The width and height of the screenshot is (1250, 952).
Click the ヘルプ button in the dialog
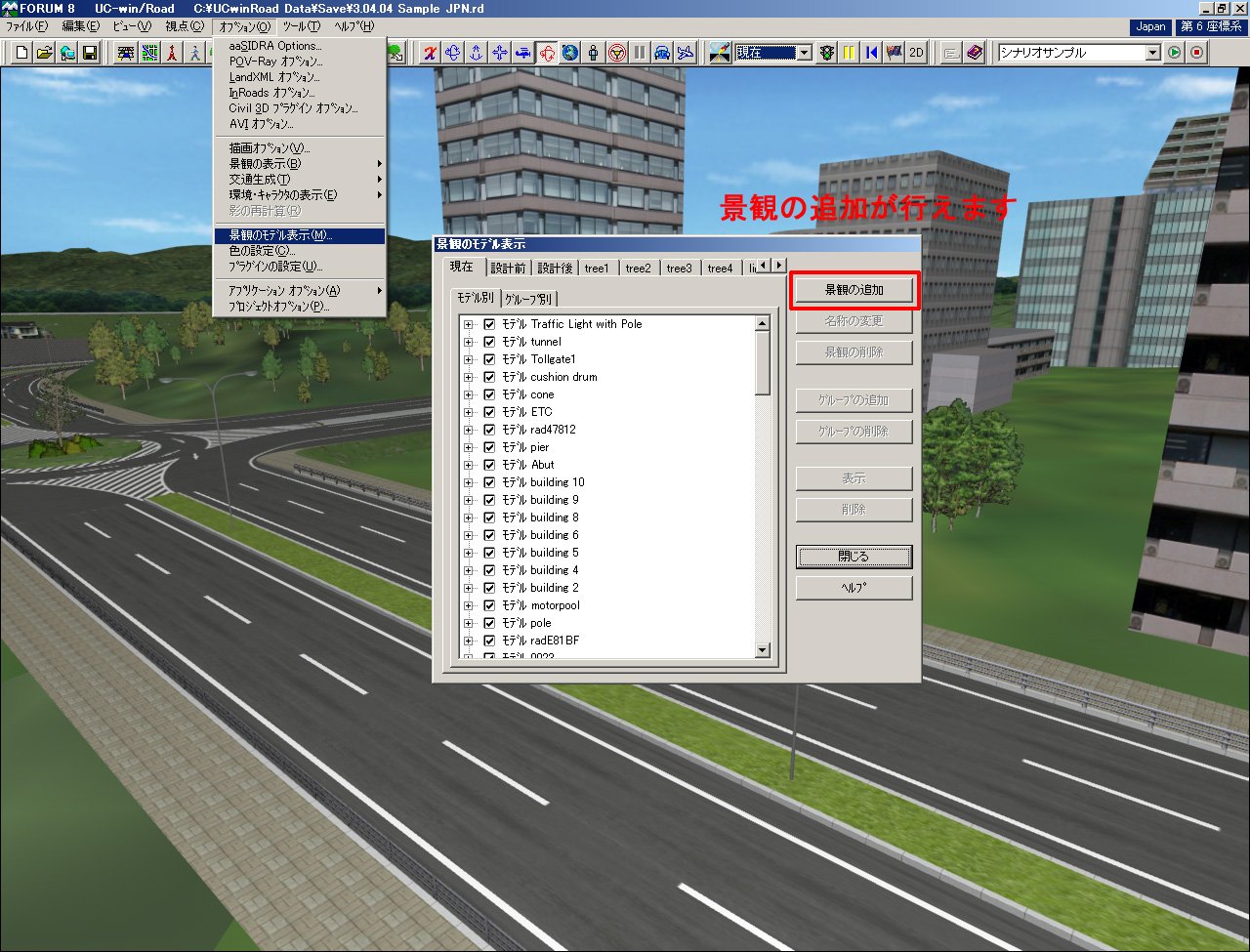click(854, 588)
